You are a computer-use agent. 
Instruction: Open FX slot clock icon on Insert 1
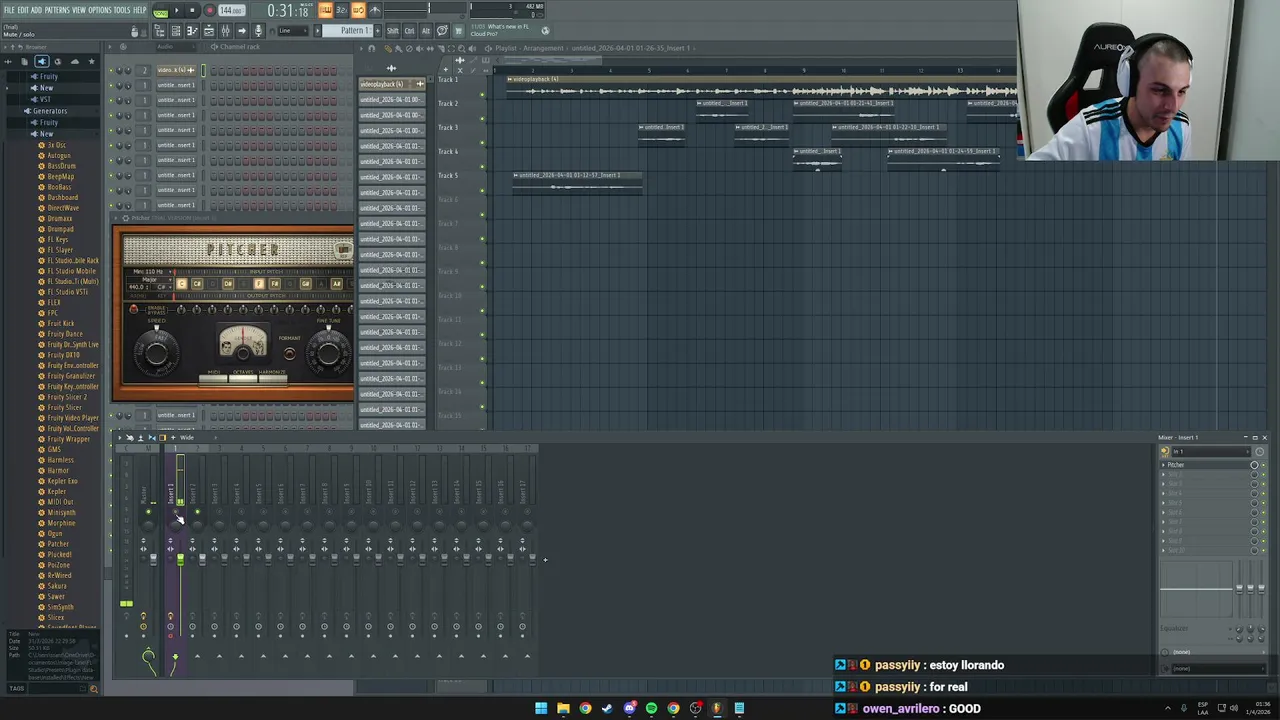click(170, 626)
